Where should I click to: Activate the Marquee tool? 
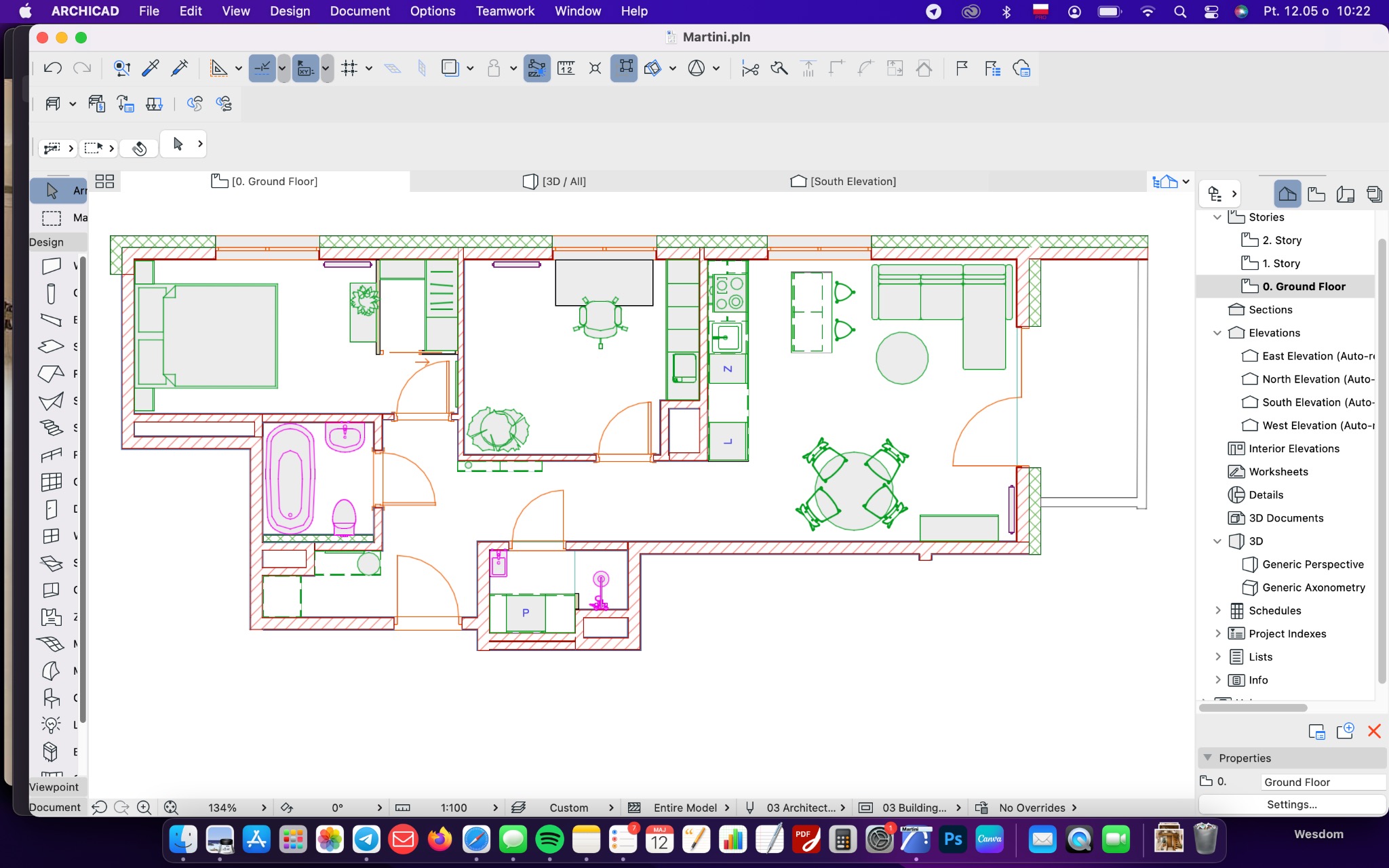tap(51, 218)
